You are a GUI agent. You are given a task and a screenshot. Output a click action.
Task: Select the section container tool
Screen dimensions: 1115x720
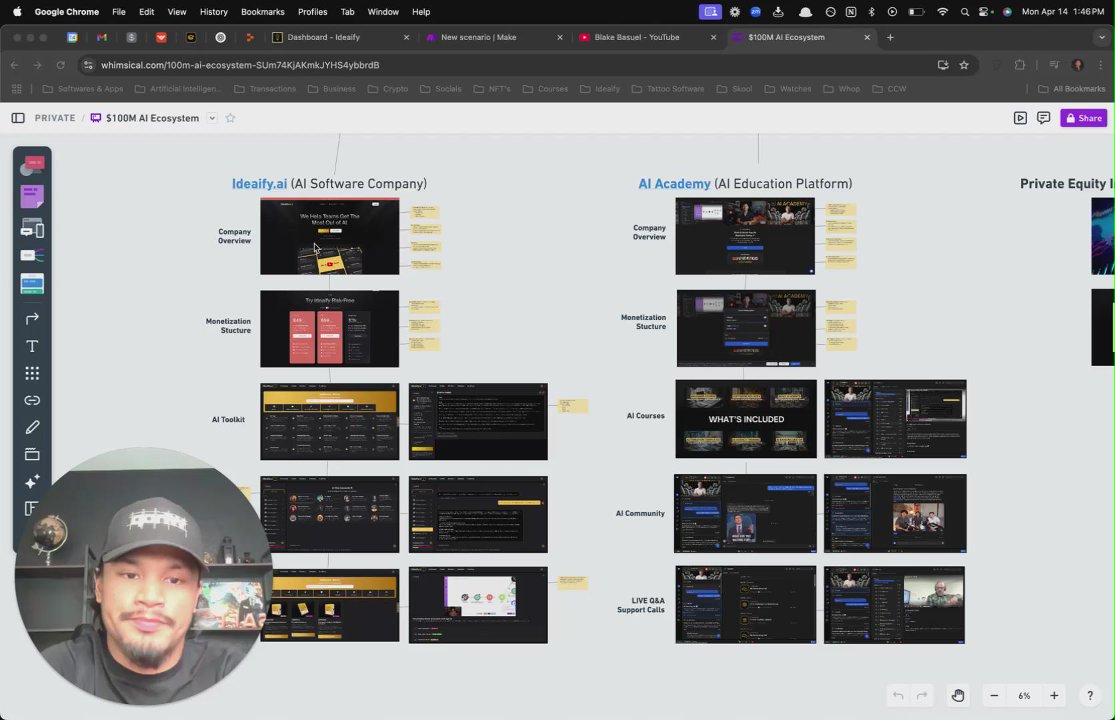(32, 454)
